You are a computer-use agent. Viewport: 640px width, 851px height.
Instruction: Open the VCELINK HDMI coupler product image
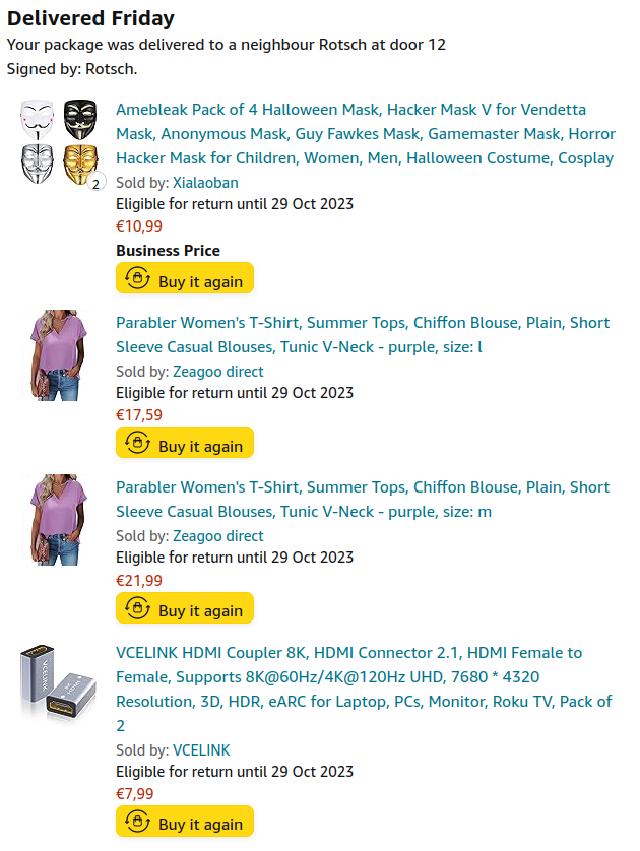(59, 682)
